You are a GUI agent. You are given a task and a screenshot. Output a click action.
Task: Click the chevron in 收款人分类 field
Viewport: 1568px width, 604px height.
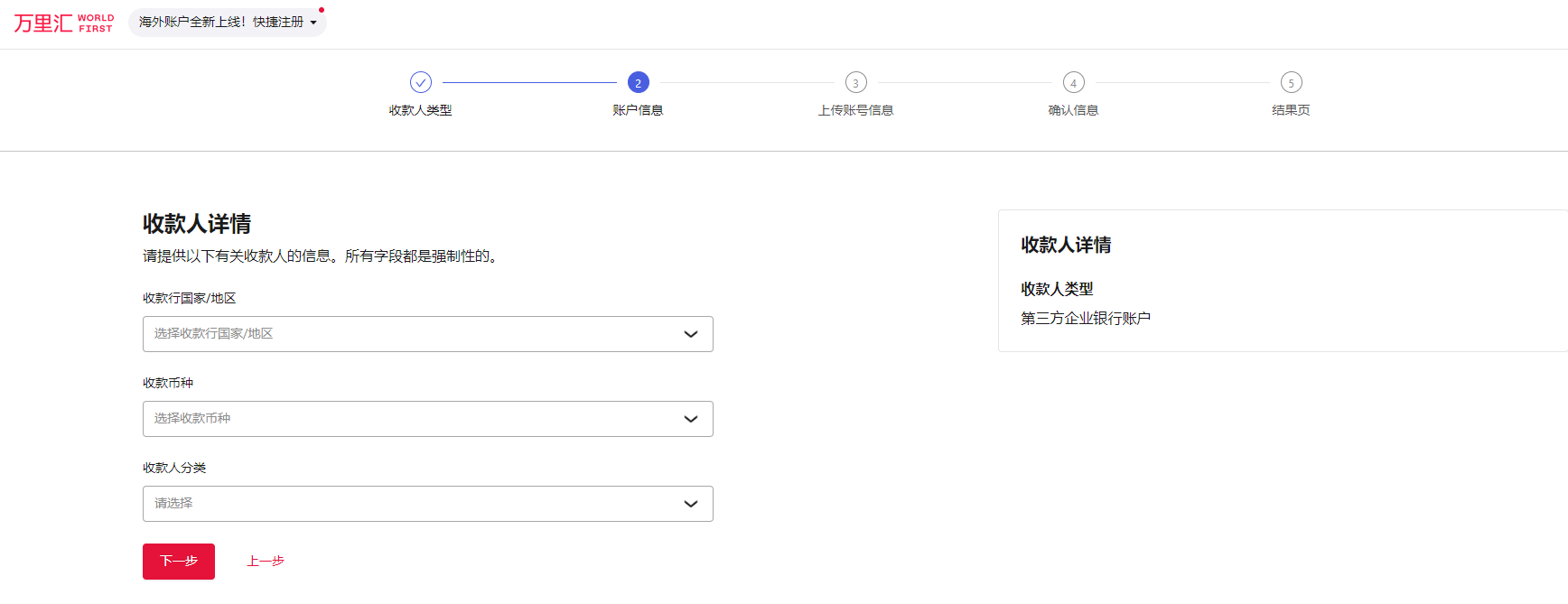pos(691,504)
